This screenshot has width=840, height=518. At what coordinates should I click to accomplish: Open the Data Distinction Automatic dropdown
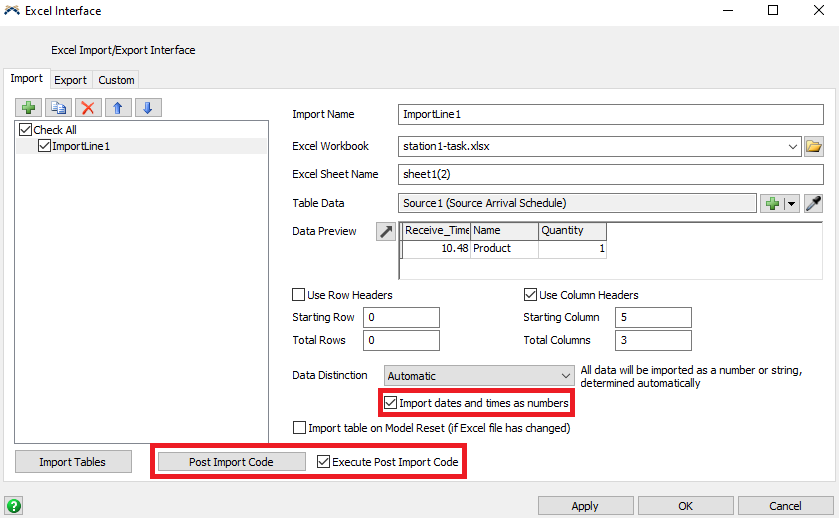coord(565,377)
